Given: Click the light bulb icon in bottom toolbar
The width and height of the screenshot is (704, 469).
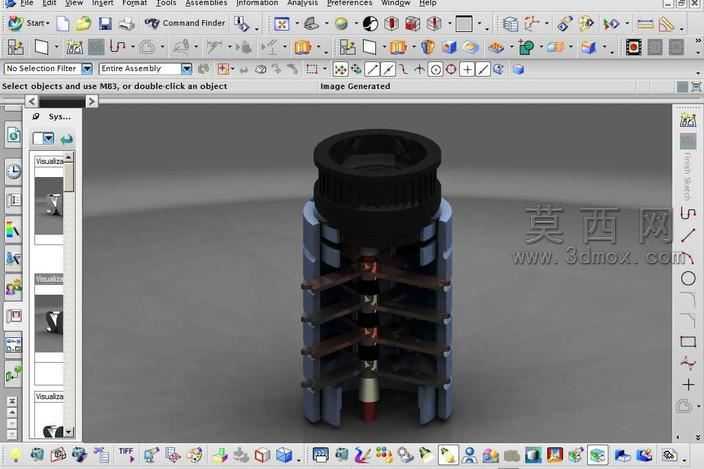Looking at the screenshot, I should pos(15,455).
